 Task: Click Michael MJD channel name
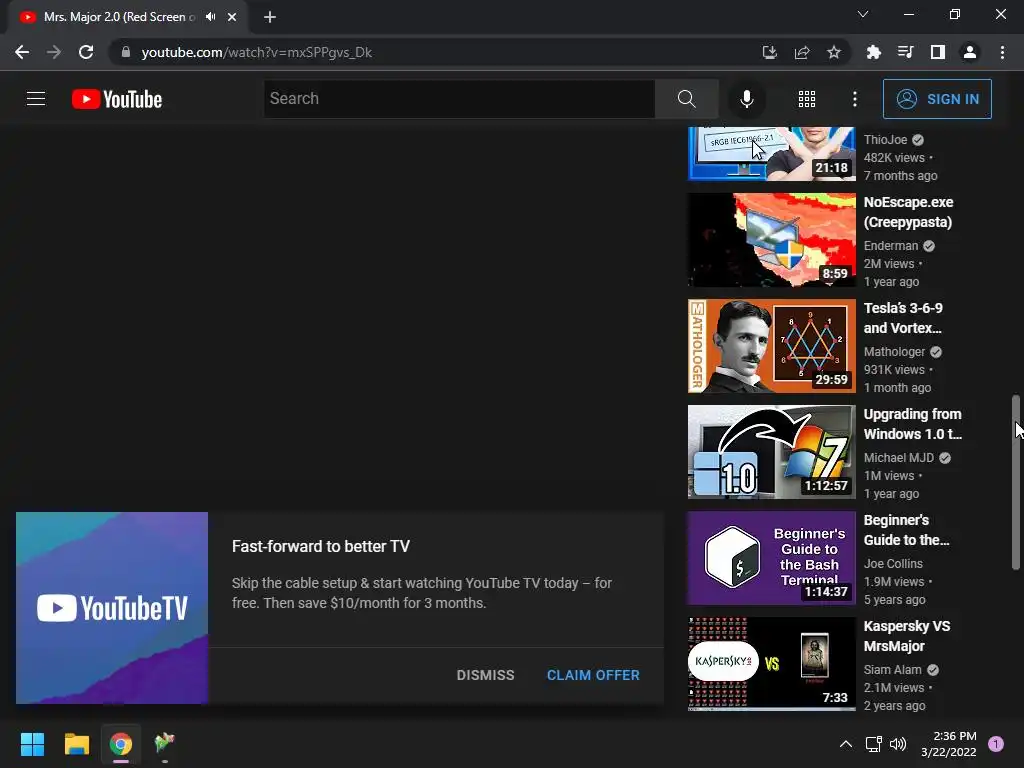click(x=899, y=458)
